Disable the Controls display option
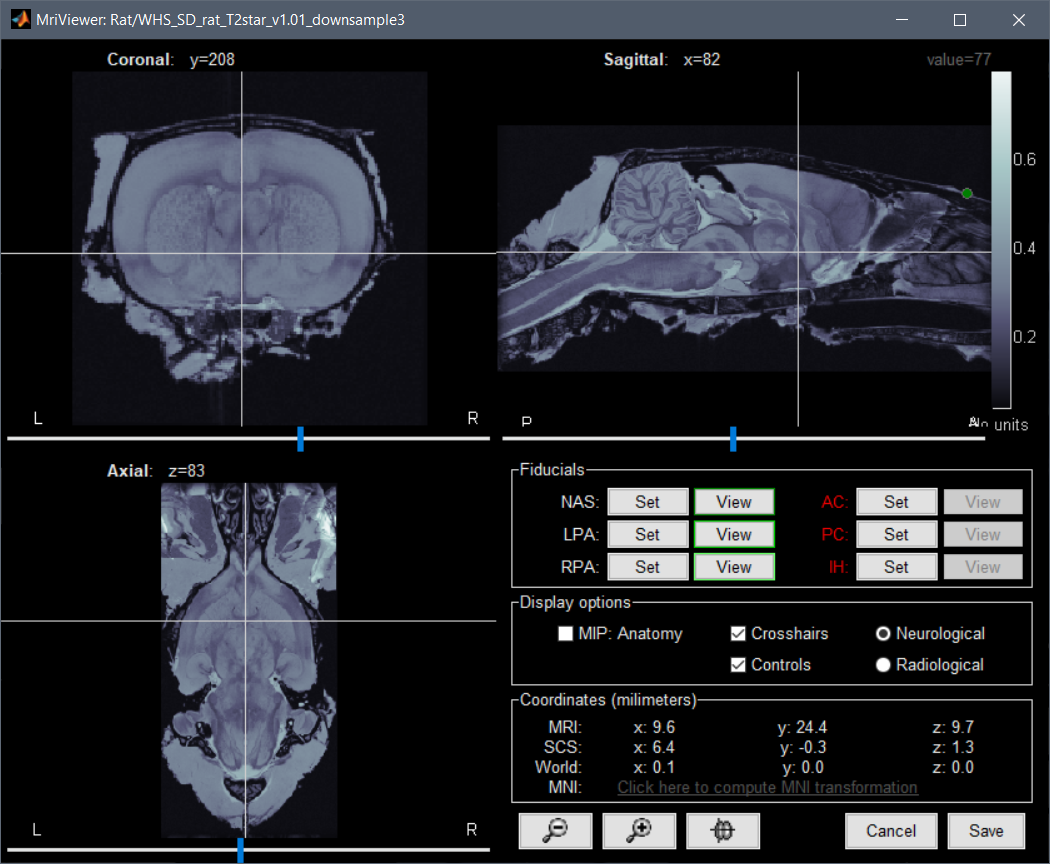 pos(737,664)
